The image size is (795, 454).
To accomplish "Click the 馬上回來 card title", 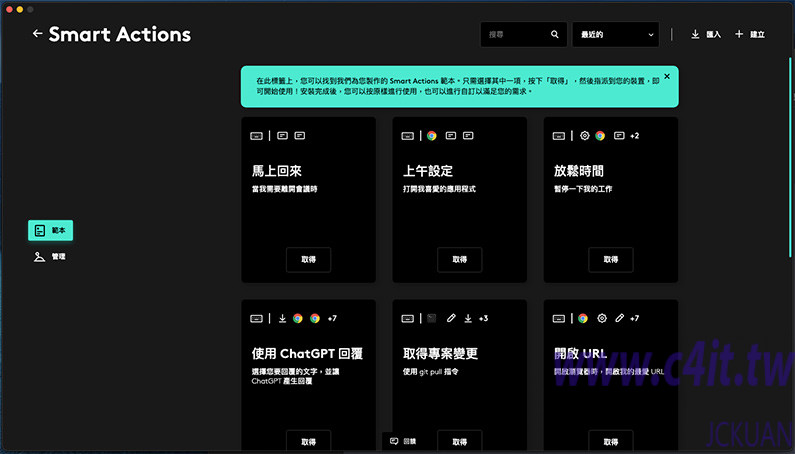I will (x=277, y=171).
